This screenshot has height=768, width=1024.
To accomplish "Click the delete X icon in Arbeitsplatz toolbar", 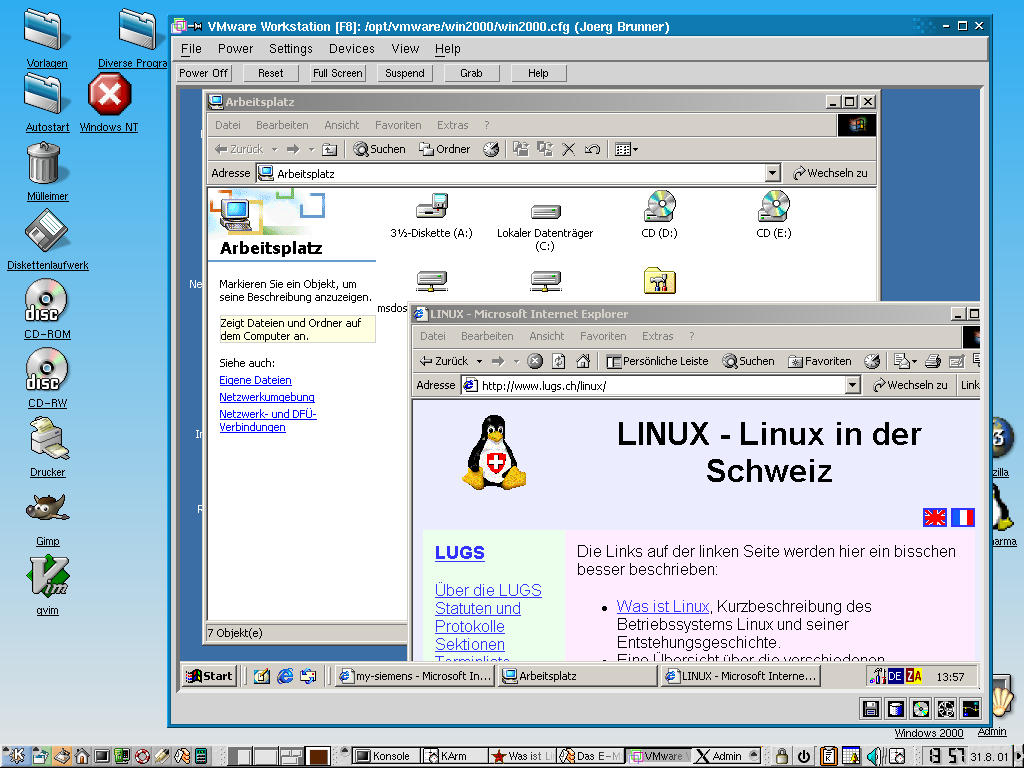I will point(568,149).
